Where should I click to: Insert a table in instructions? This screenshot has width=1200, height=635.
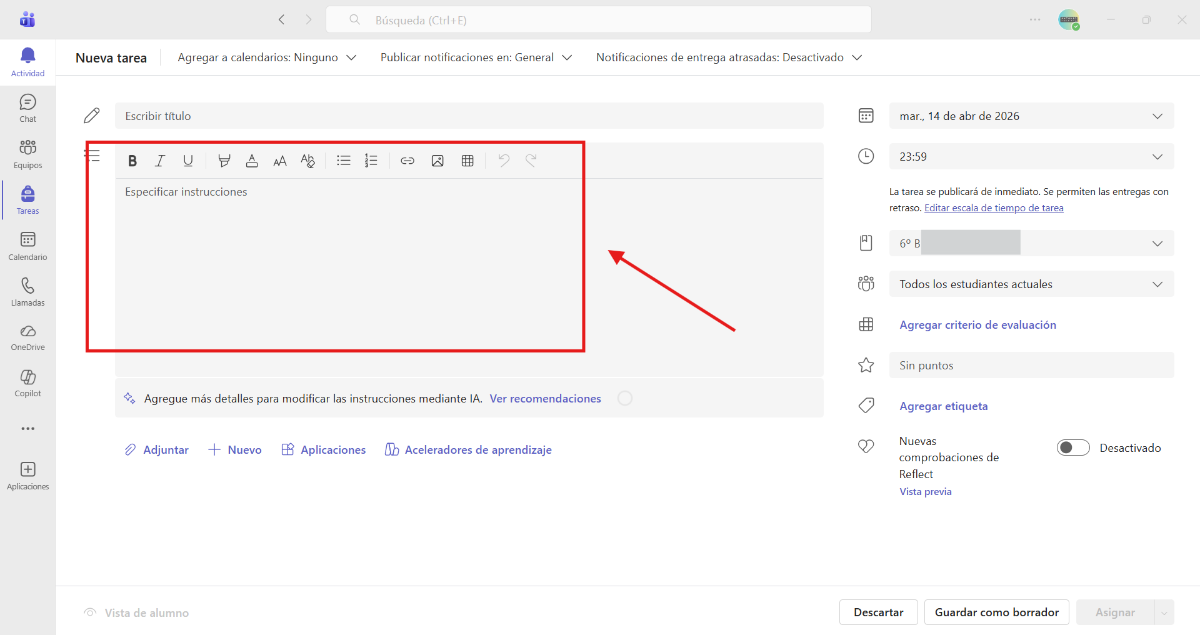467,161
